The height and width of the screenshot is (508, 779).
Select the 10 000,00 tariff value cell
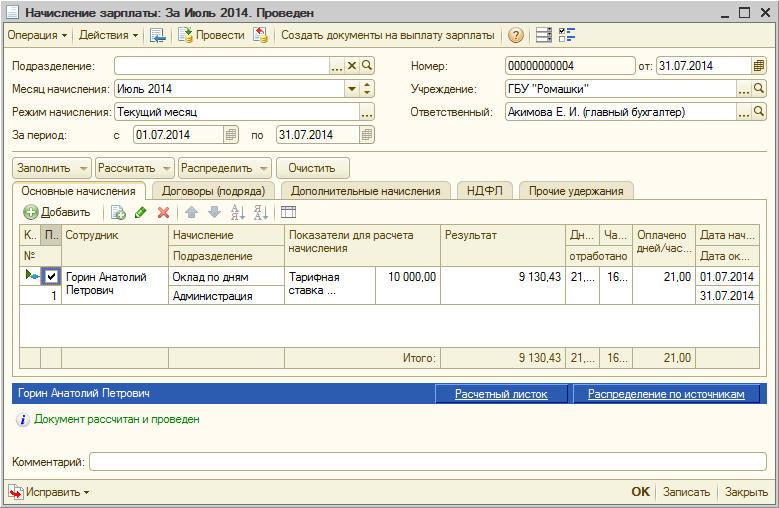[x=408, y=286]
